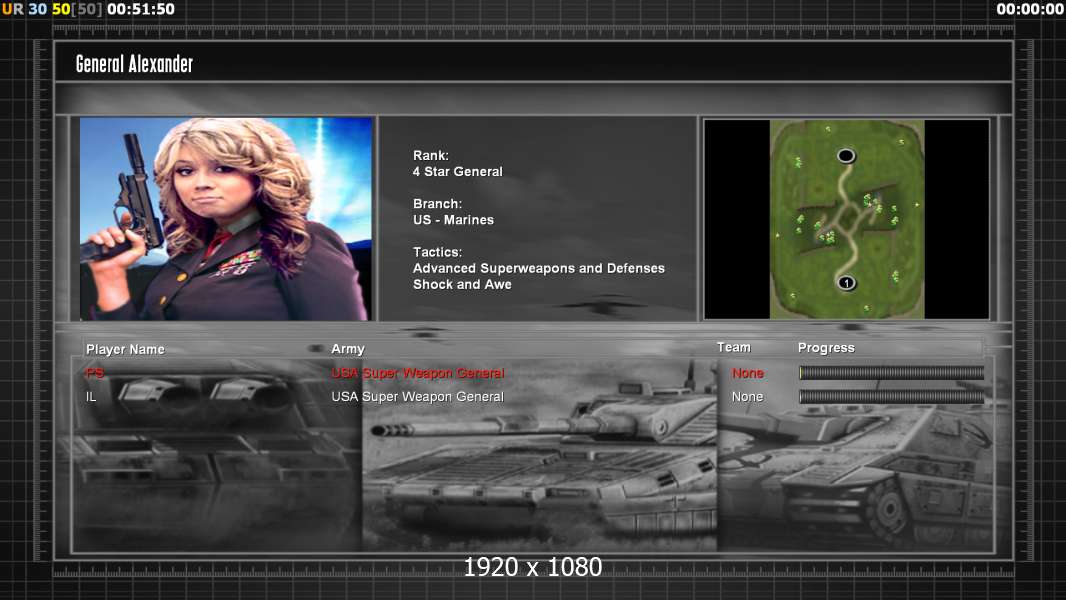Click the Team column header
Screen dimensions: 1066x600
click(734, 347)
